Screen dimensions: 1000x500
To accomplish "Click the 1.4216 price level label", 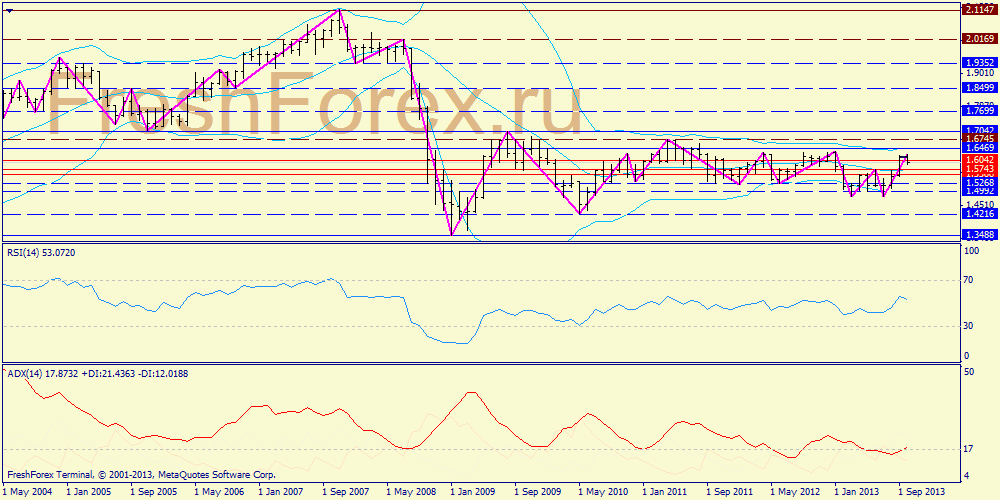I will (x=979, y=213).
